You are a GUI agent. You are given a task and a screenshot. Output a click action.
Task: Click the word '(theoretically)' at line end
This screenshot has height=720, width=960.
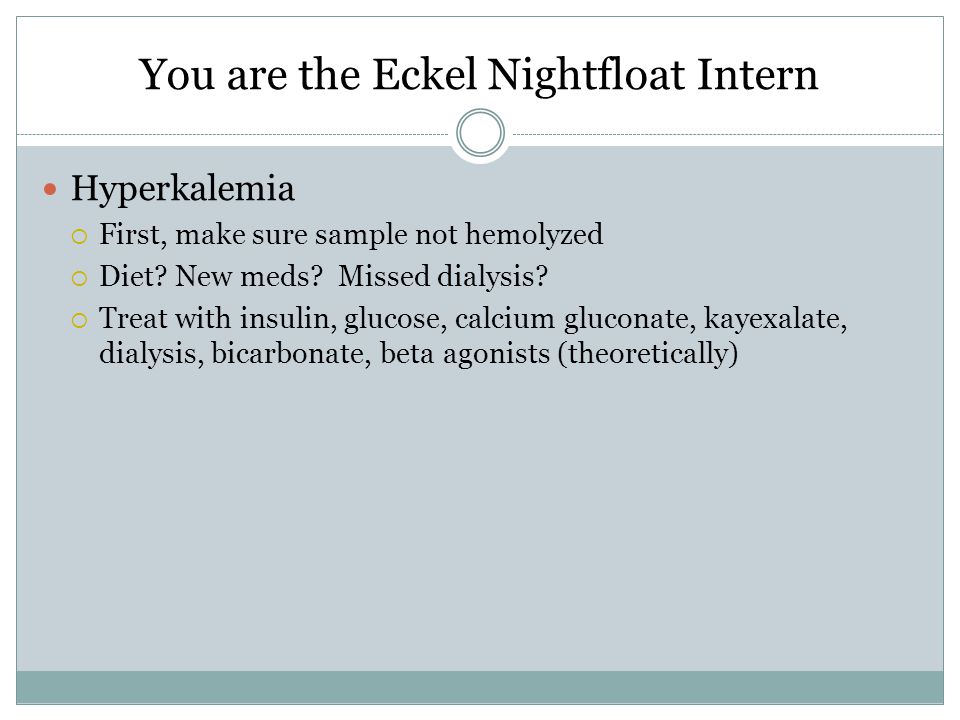[x=648, y=354]
